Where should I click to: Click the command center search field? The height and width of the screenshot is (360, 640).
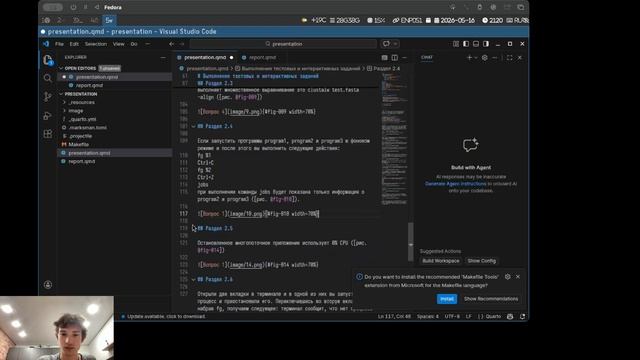283,44
